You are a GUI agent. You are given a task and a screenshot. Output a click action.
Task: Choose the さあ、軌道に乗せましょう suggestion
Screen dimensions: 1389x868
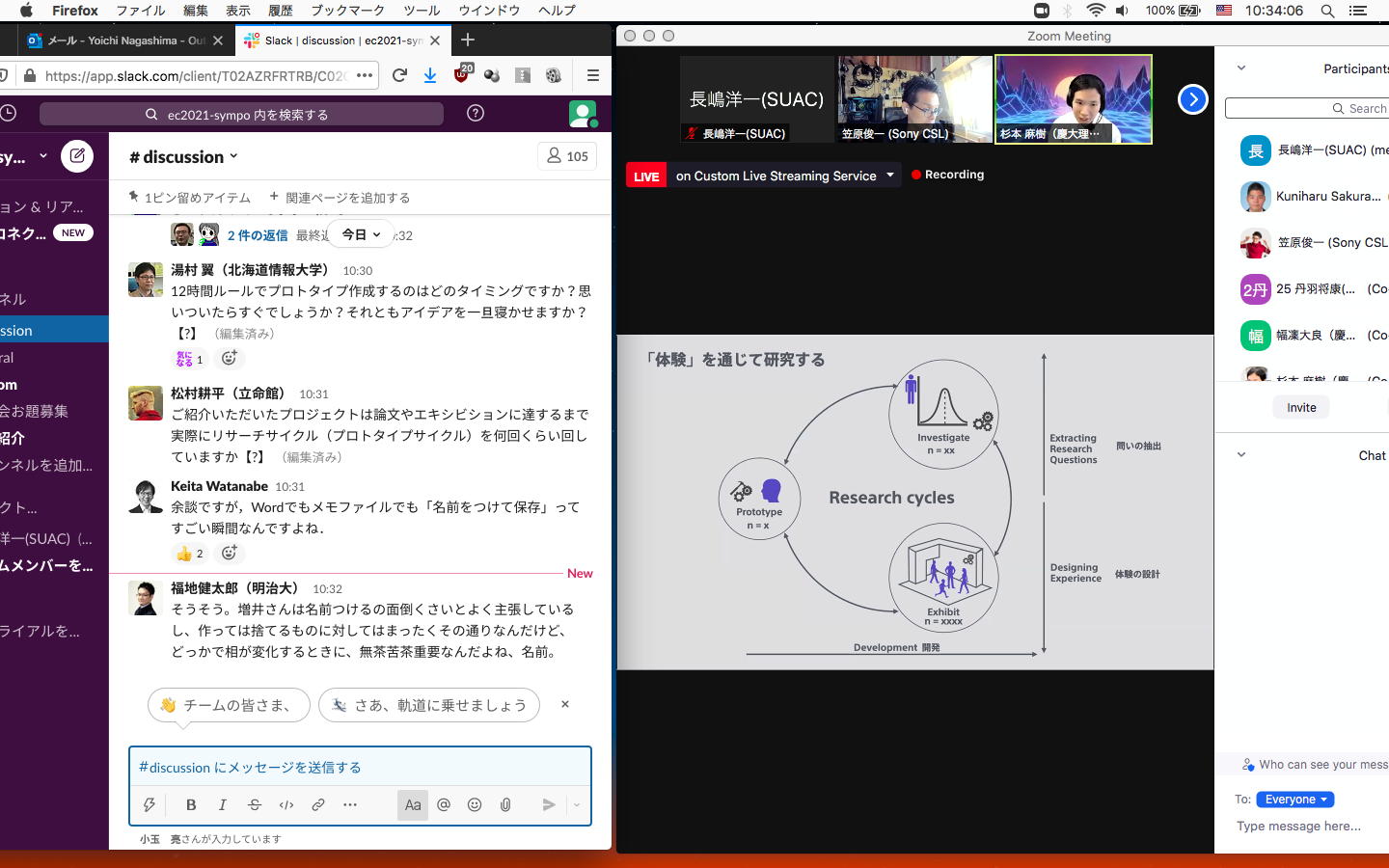coord(429,705)
